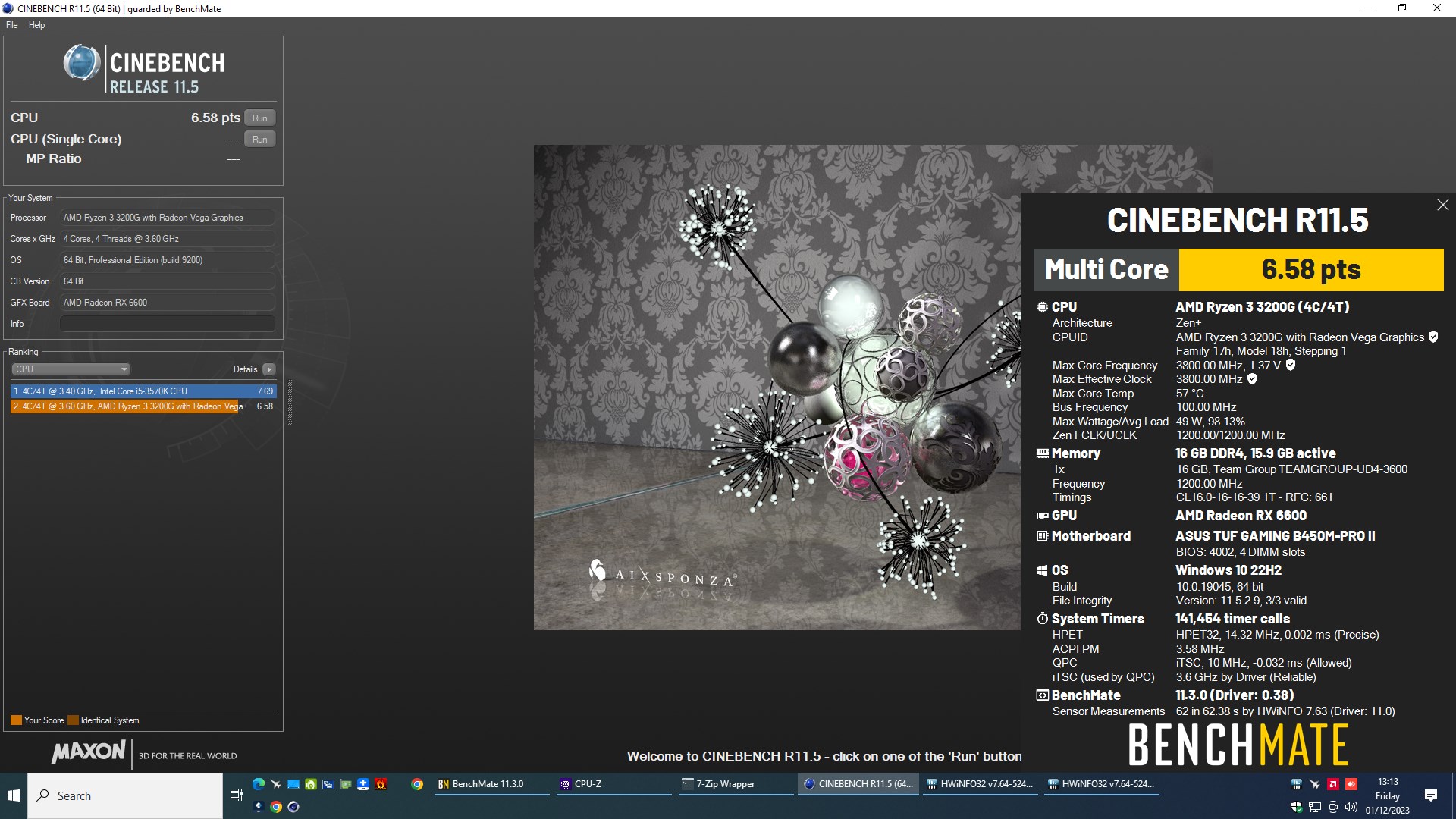1456x819 pixels.
Task: Click the Windows OS icon in overlay
Action: tap(1042, 570)
